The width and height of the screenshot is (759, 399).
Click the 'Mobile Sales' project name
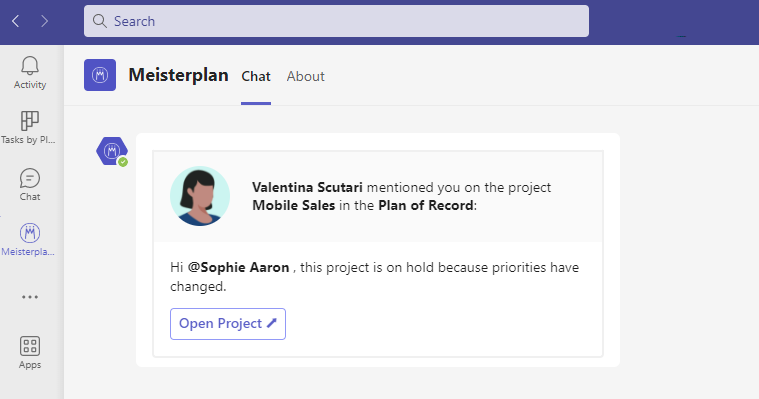(x=294, y=205)
